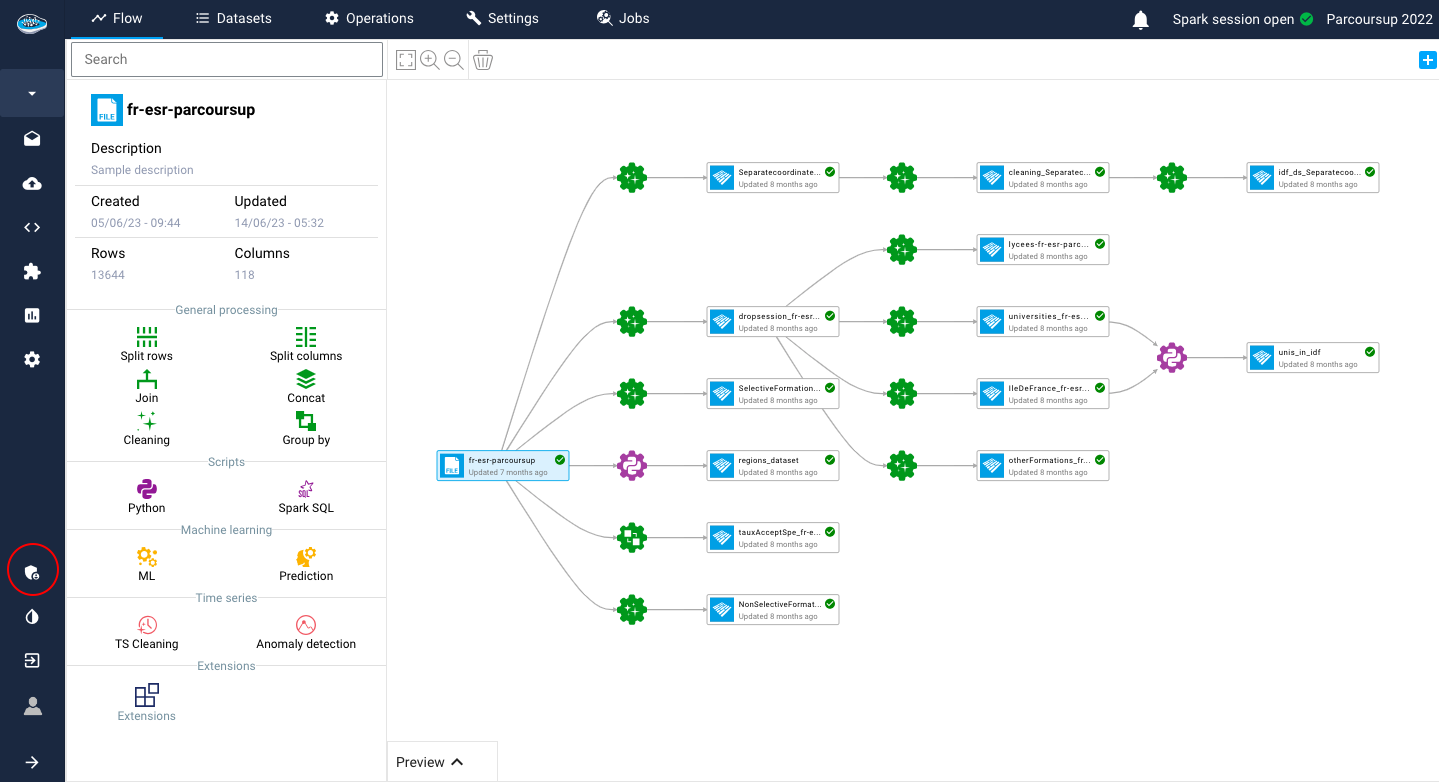Image resolution: width=1439 pixels, height=782 pixels.
Task: Click the zoom in magnifier icon
Action: point(430,60)
